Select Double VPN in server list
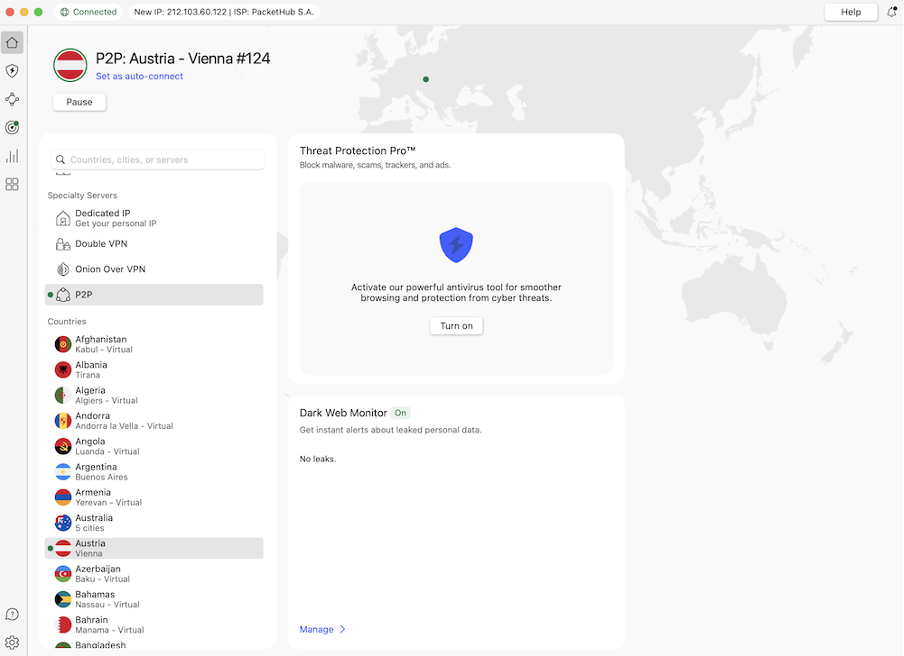Screen dimensions: 904x656 pos(154,244)
